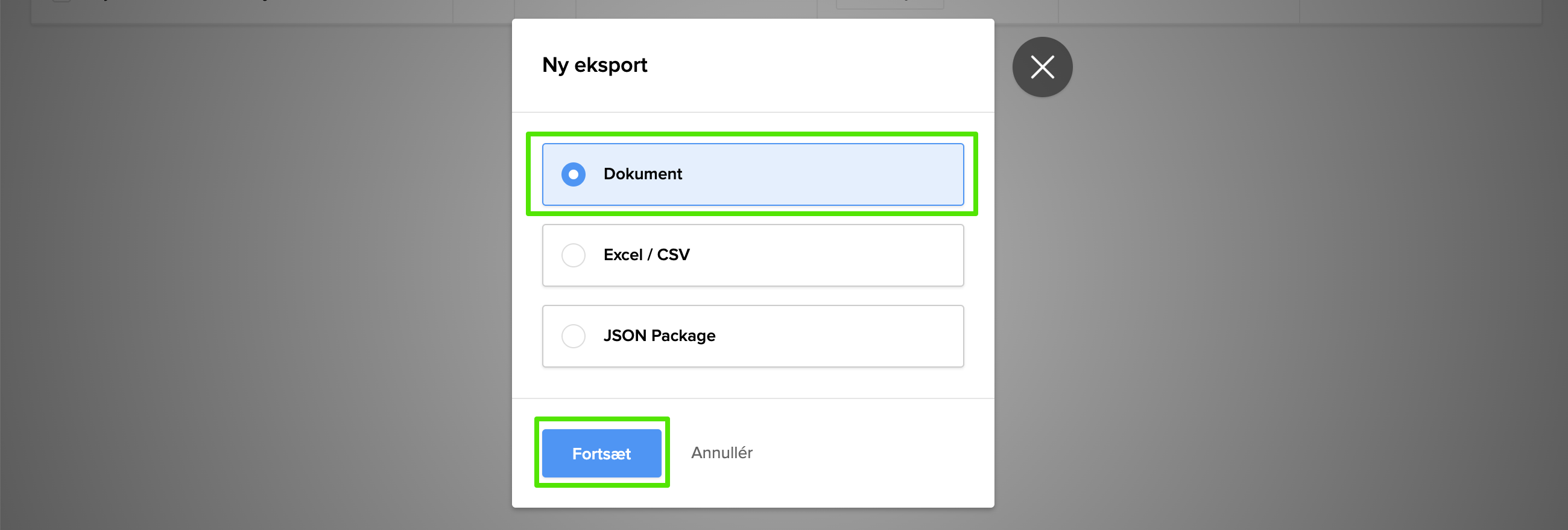Click empty space inside the Excel / CSV card
The height and width of the screenshot is (530, 1568).
[840, 255]
